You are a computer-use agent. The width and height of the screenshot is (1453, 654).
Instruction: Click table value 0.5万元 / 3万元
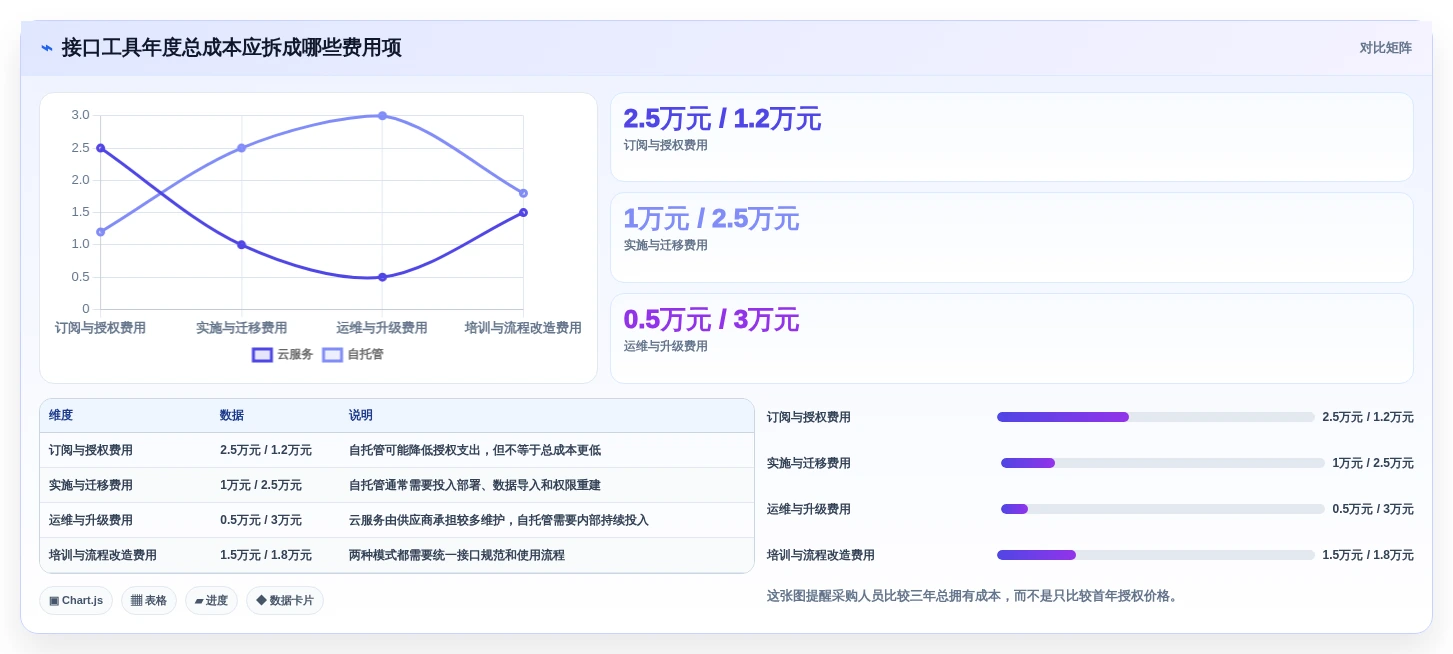coord(261,521)
